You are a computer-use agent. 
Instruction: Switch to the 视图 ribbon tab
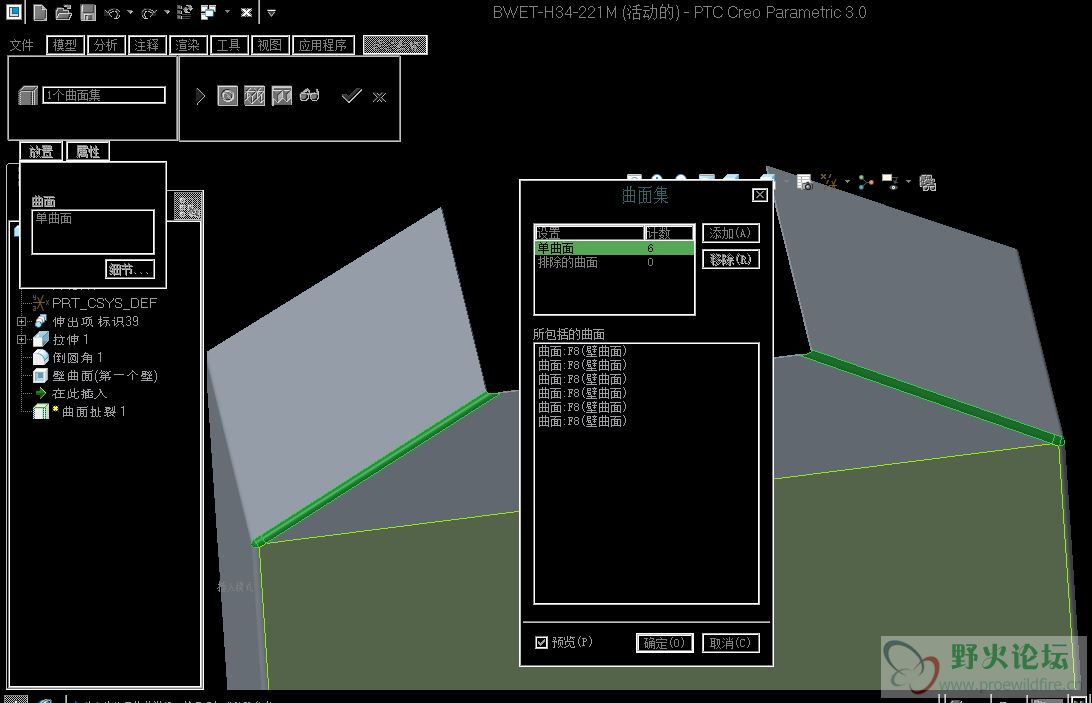tap(270, 45)
